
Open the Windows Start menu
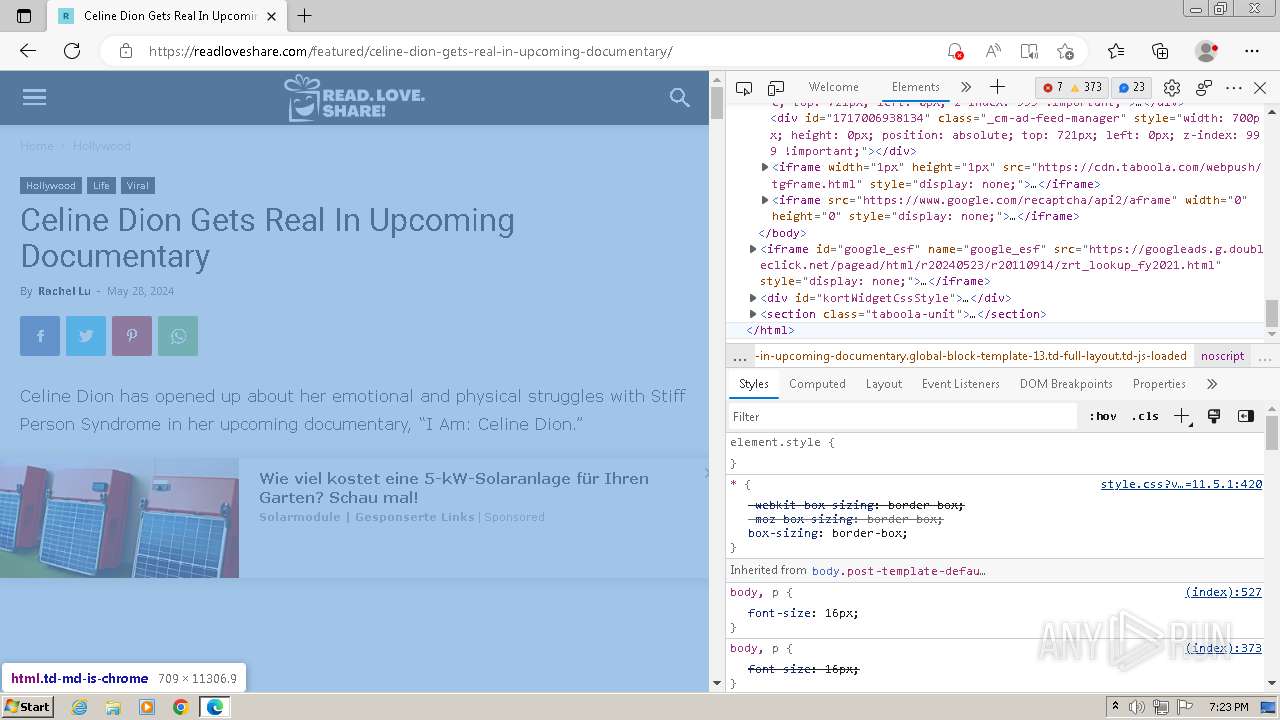click(27, 706)
